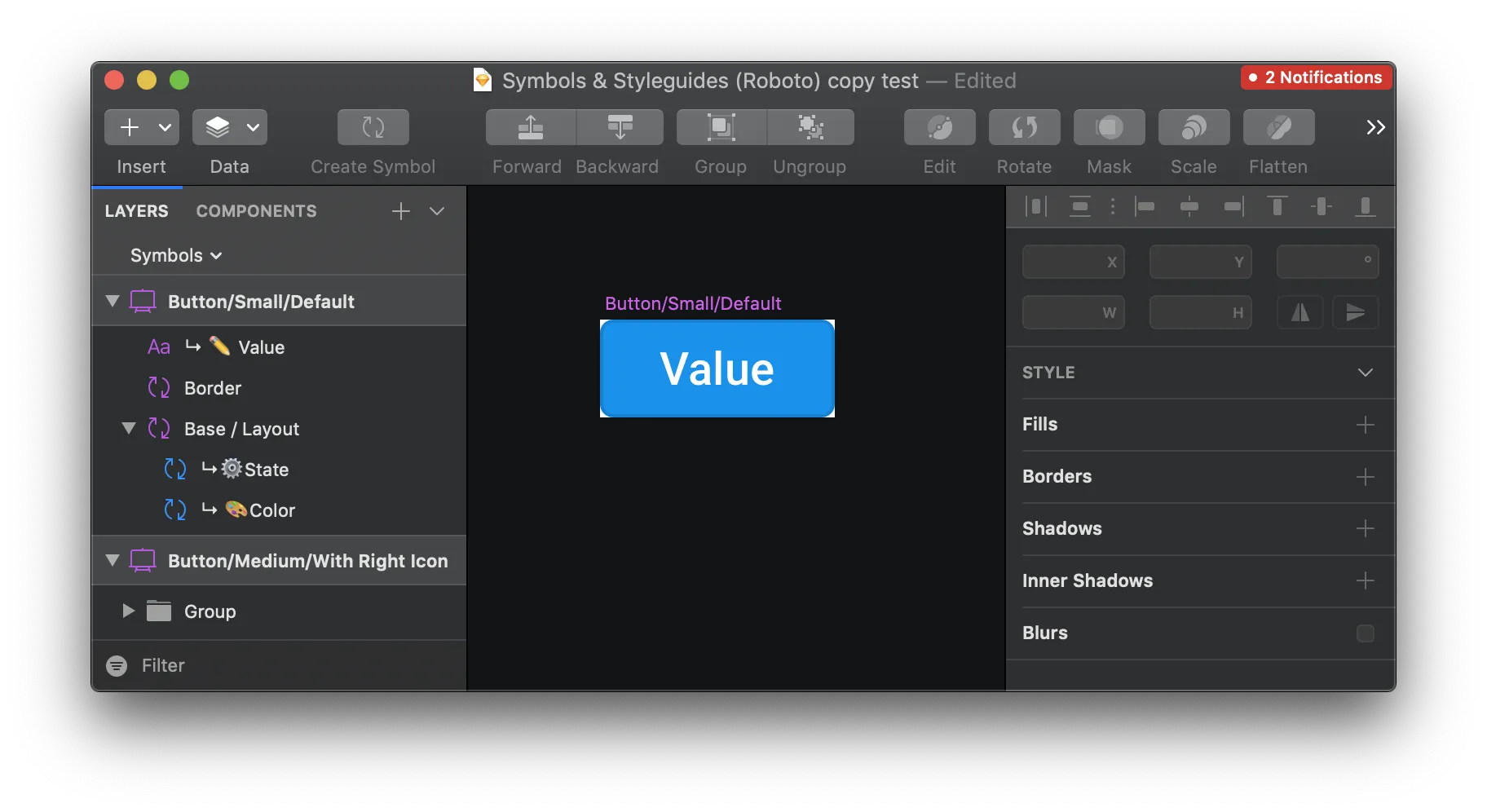Image resolution: width=1487 pixels, height=812 pixels.
Task: Click the Mask tool in the toolbar
Action: (1109, 127)
